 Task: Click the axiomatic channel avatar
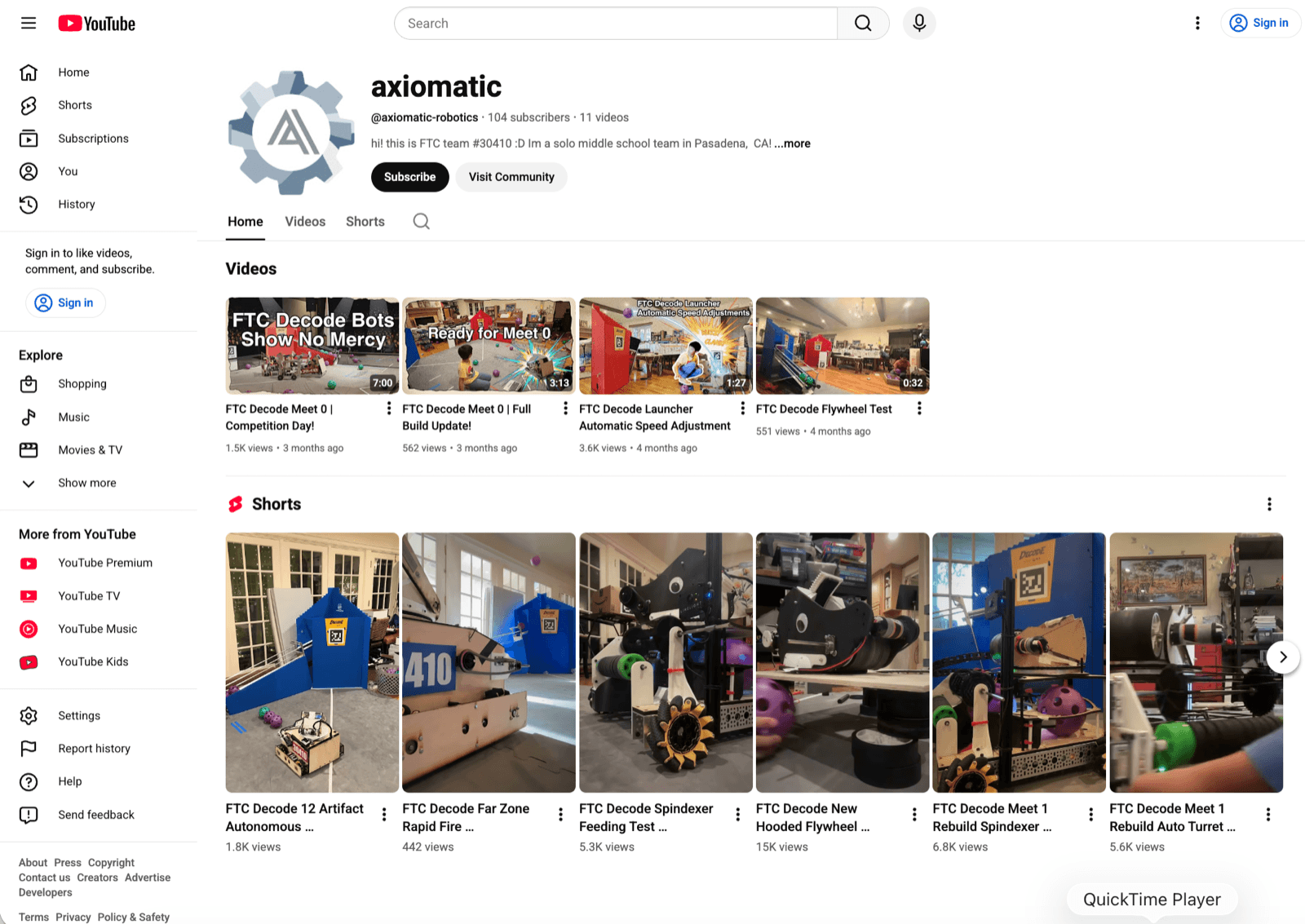tap(291, 132)
